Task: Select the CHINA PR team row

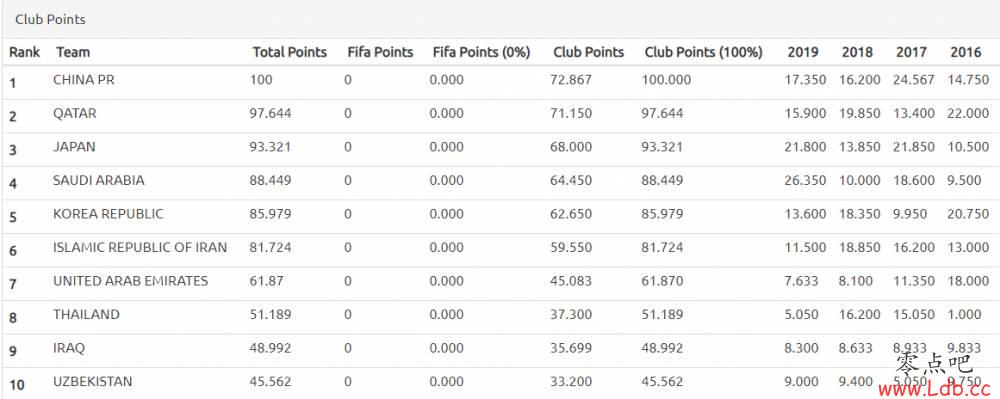Action: tap(500, 82)
